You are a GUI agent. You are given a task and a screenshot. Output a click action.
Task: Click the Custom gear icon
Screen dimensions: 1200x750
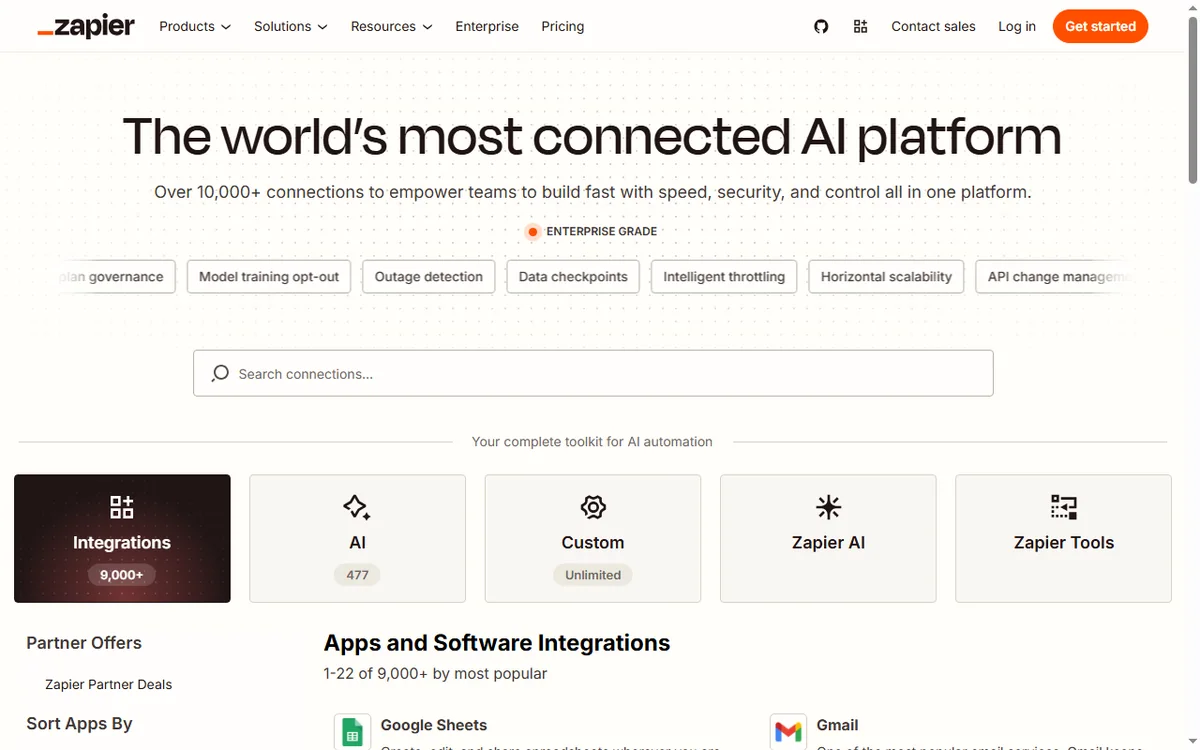point(593,507)
